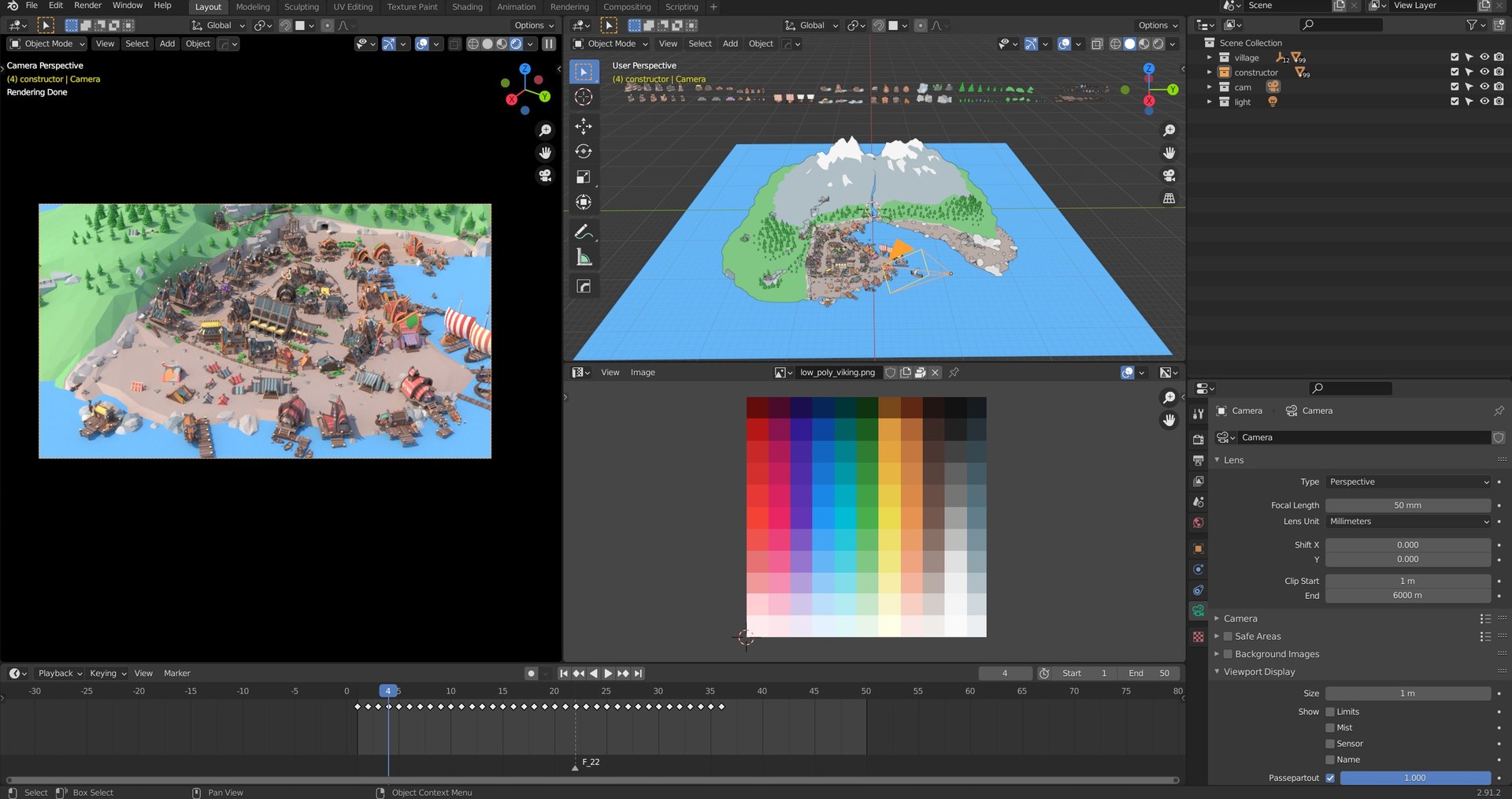
Task: Adjust the Passepartout slider
Action: click(x=1414, y=778)
